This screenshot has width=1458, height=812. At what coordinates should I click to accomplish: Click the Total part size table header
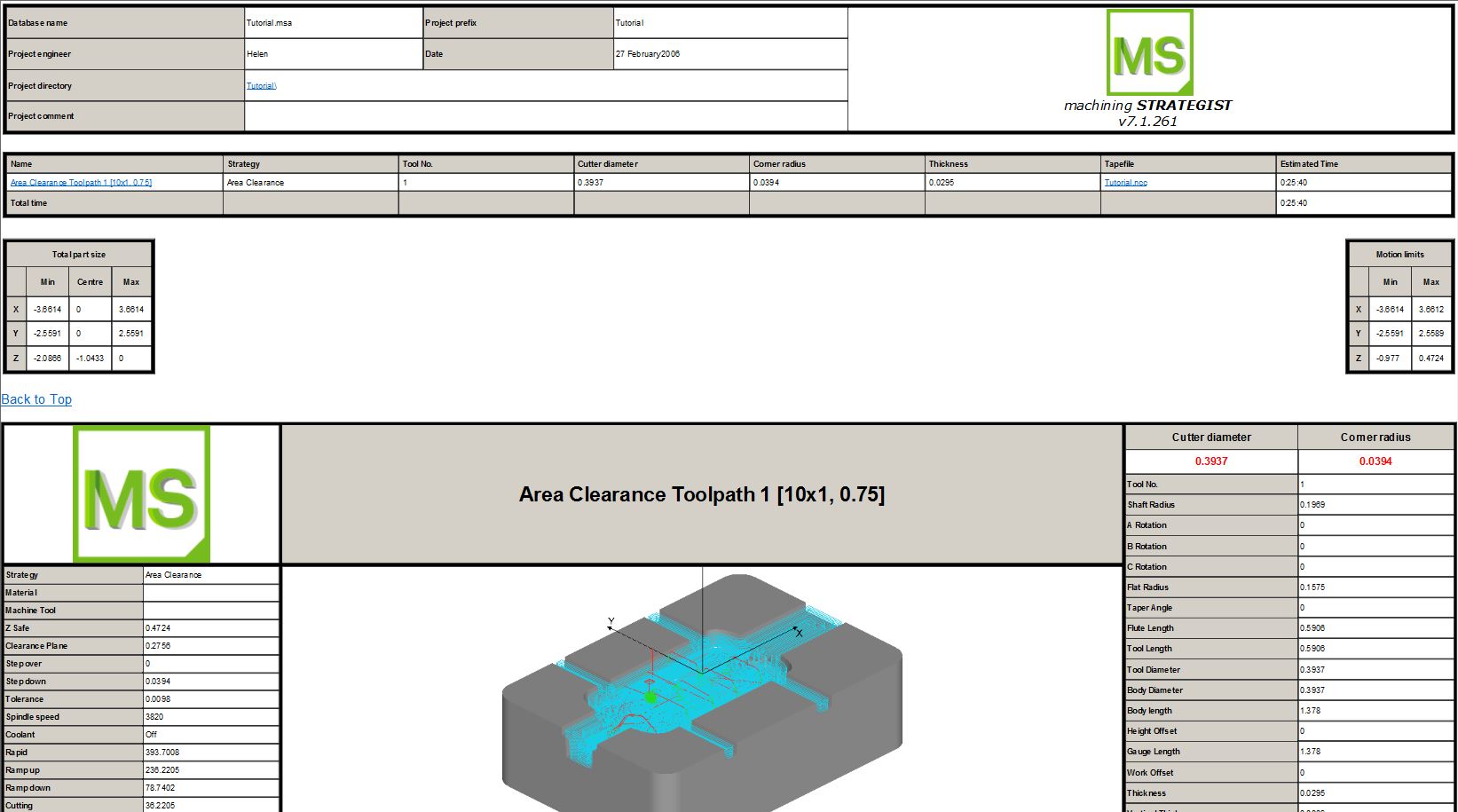(79, 255)
